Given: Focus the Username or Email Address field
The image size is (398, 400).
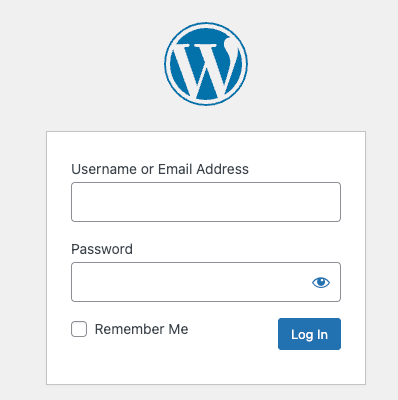Looking at the screenshot, I should coord(206,202).
